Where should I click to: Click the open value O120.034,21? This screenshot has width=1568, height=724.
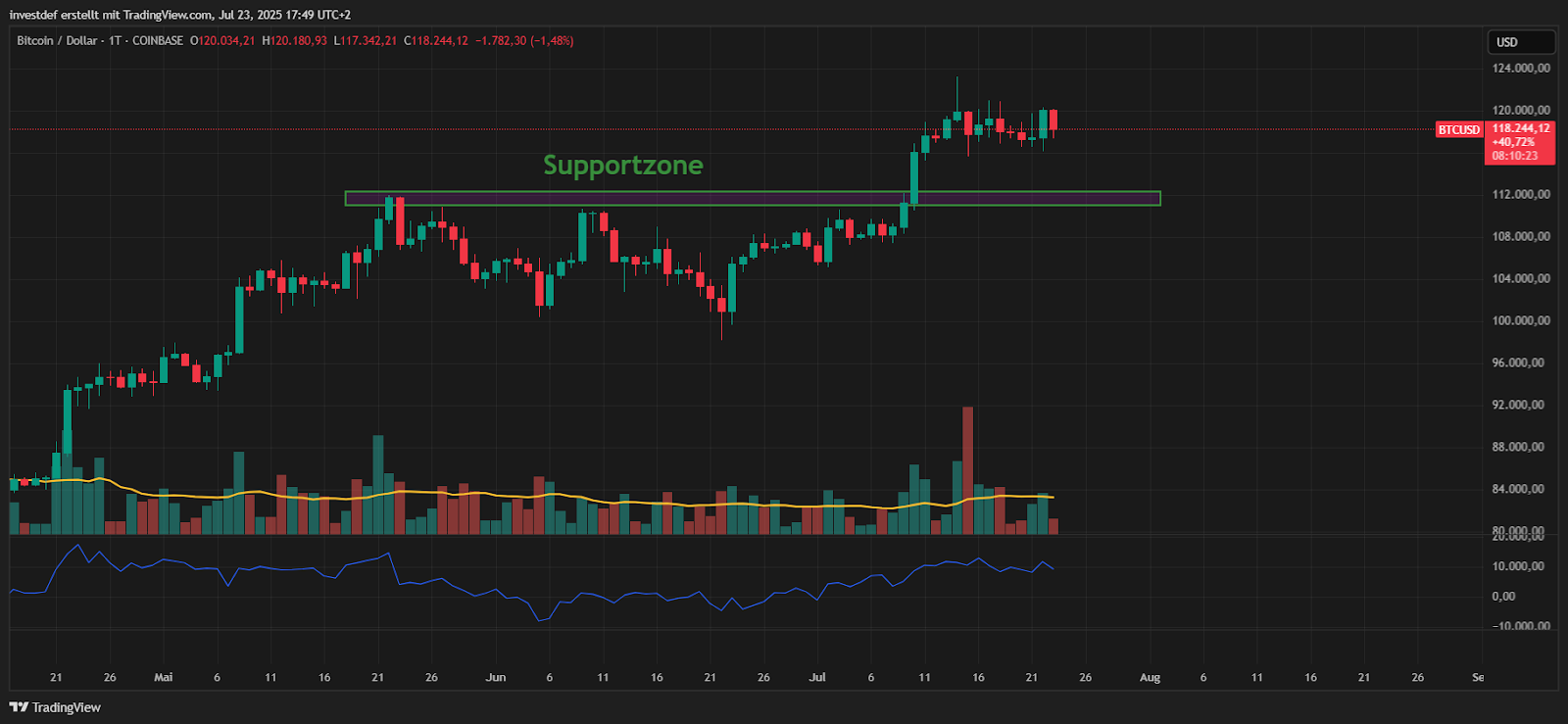[x=222, y=41]
